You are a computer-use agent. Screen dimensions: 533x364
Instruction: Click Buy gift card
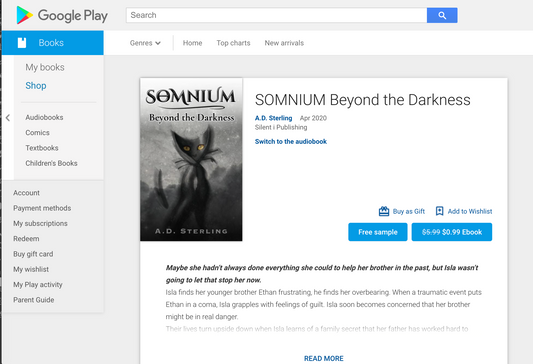tap(33, 254)
